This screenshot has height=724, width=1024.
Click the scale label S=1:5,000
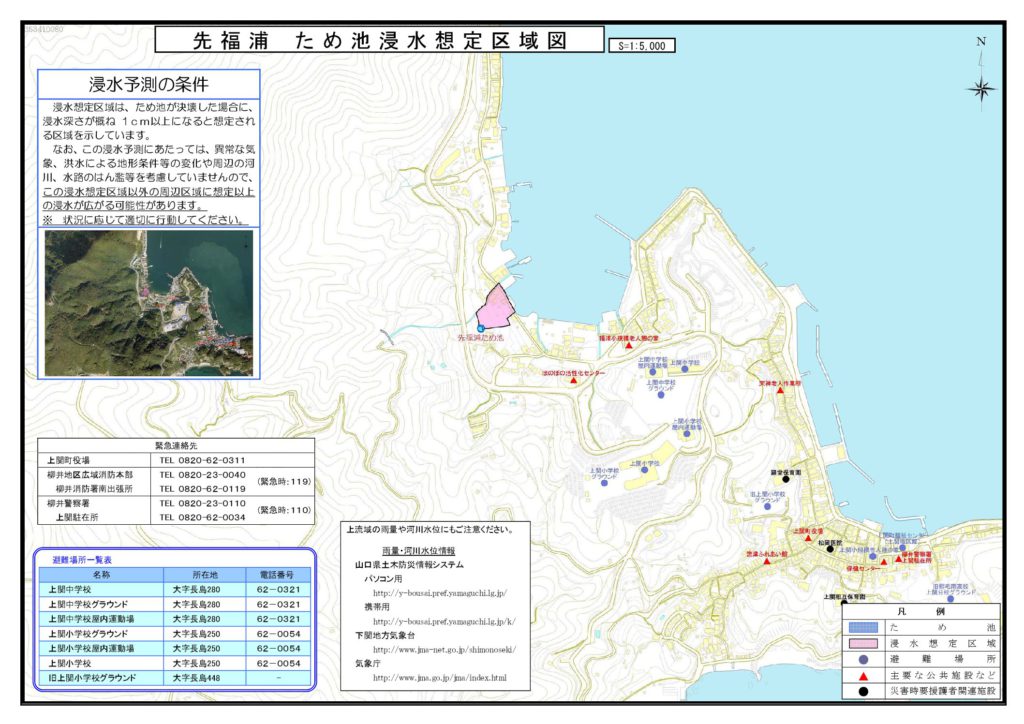coord(641,46)
